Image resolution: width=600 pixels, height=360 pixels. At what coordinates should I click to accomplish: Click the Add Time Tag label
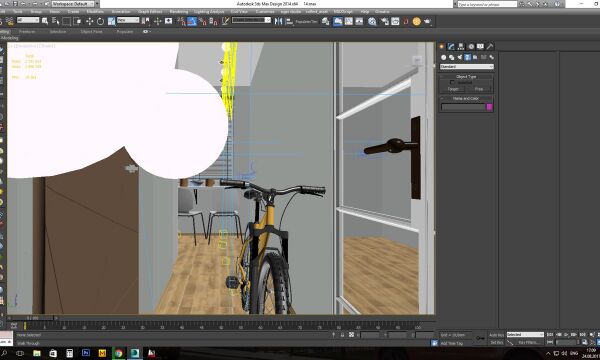click(x=452, y=344)
